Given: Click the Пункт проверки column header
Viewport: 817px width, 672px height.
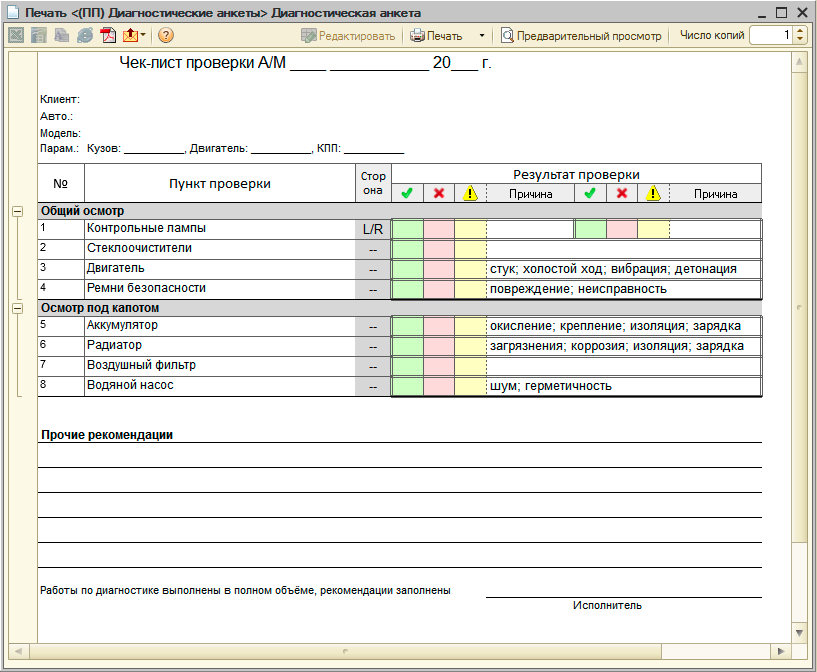Looking at the screenshot, I should click(219, 183).
